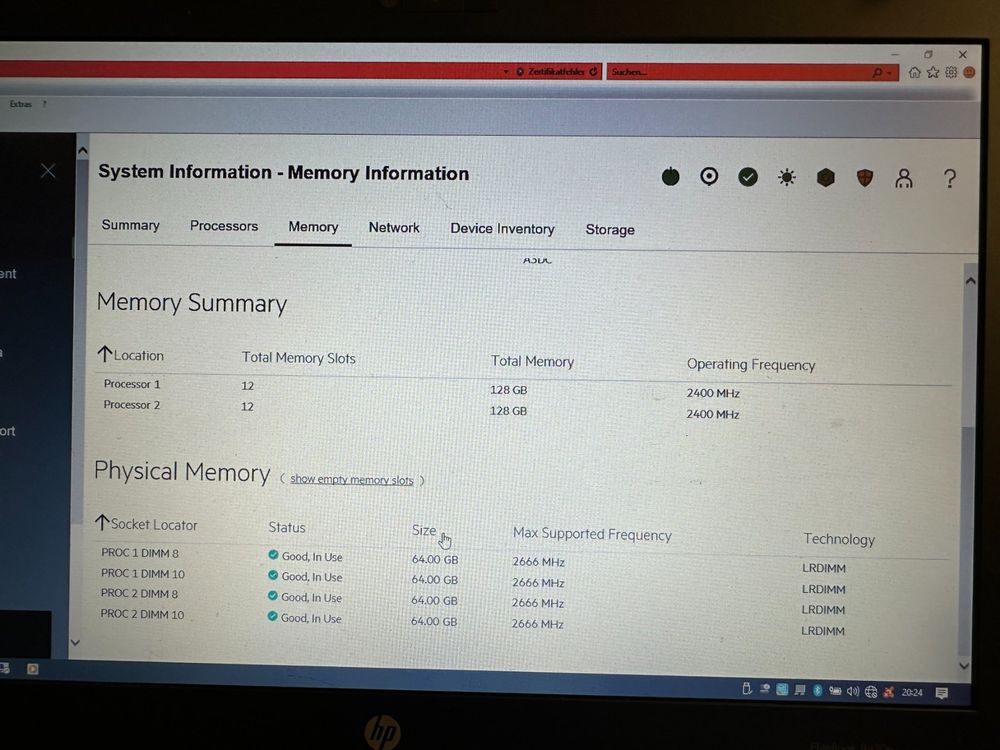1000x750 pixels.
Task: Toggle the UID indicator light icon
Action: [x=709, y=177]
